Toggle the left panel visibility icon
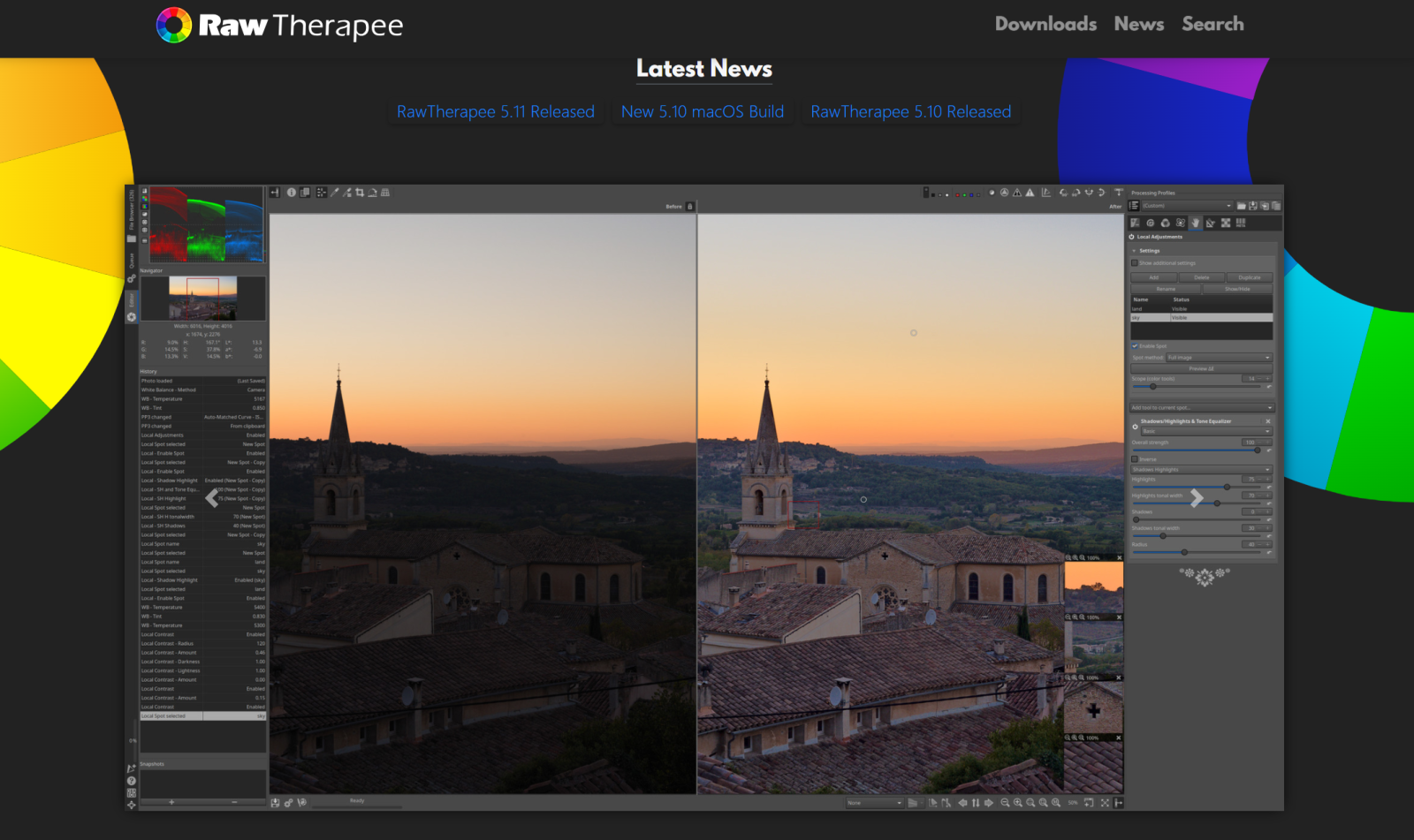This screenshot has width=1414, height=840. click(275, 193)
